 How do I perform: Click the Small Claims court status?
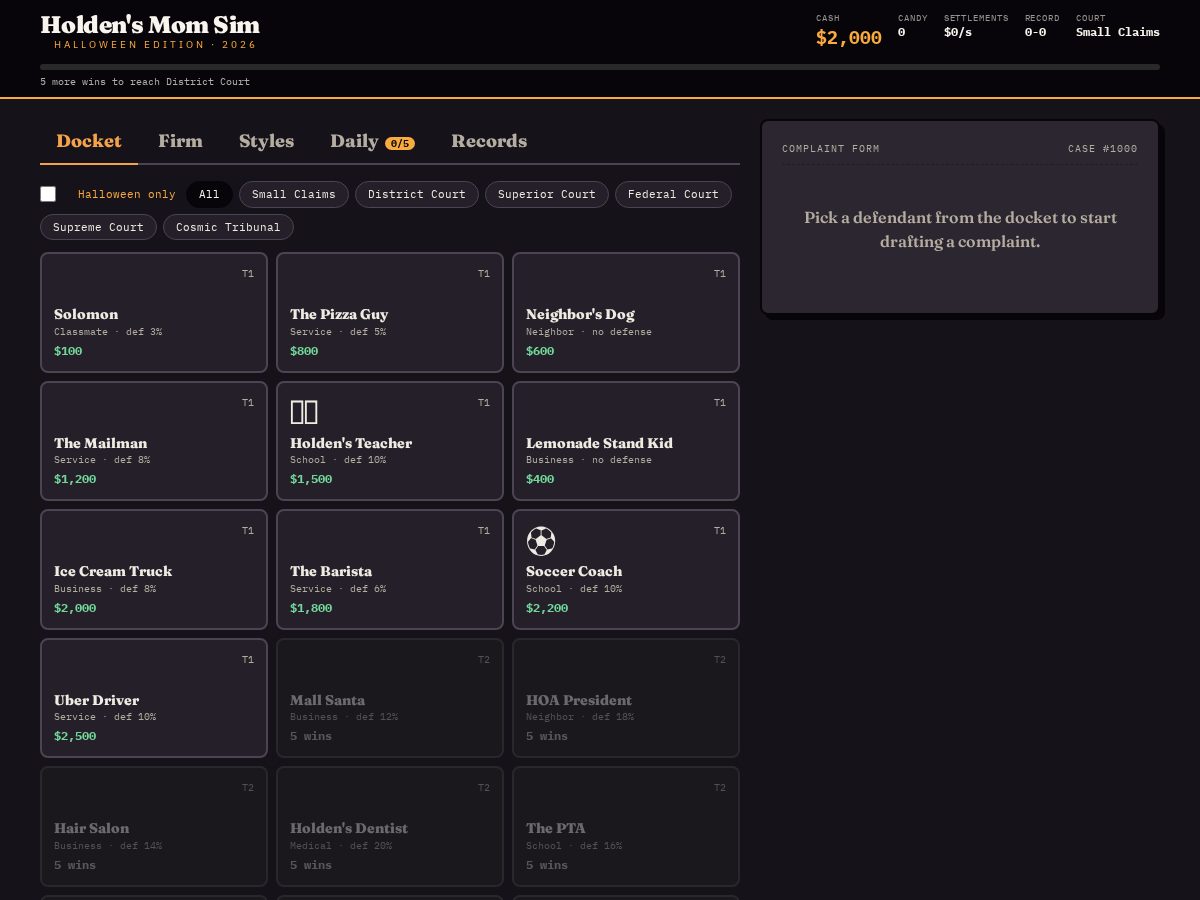(1118, 32)
